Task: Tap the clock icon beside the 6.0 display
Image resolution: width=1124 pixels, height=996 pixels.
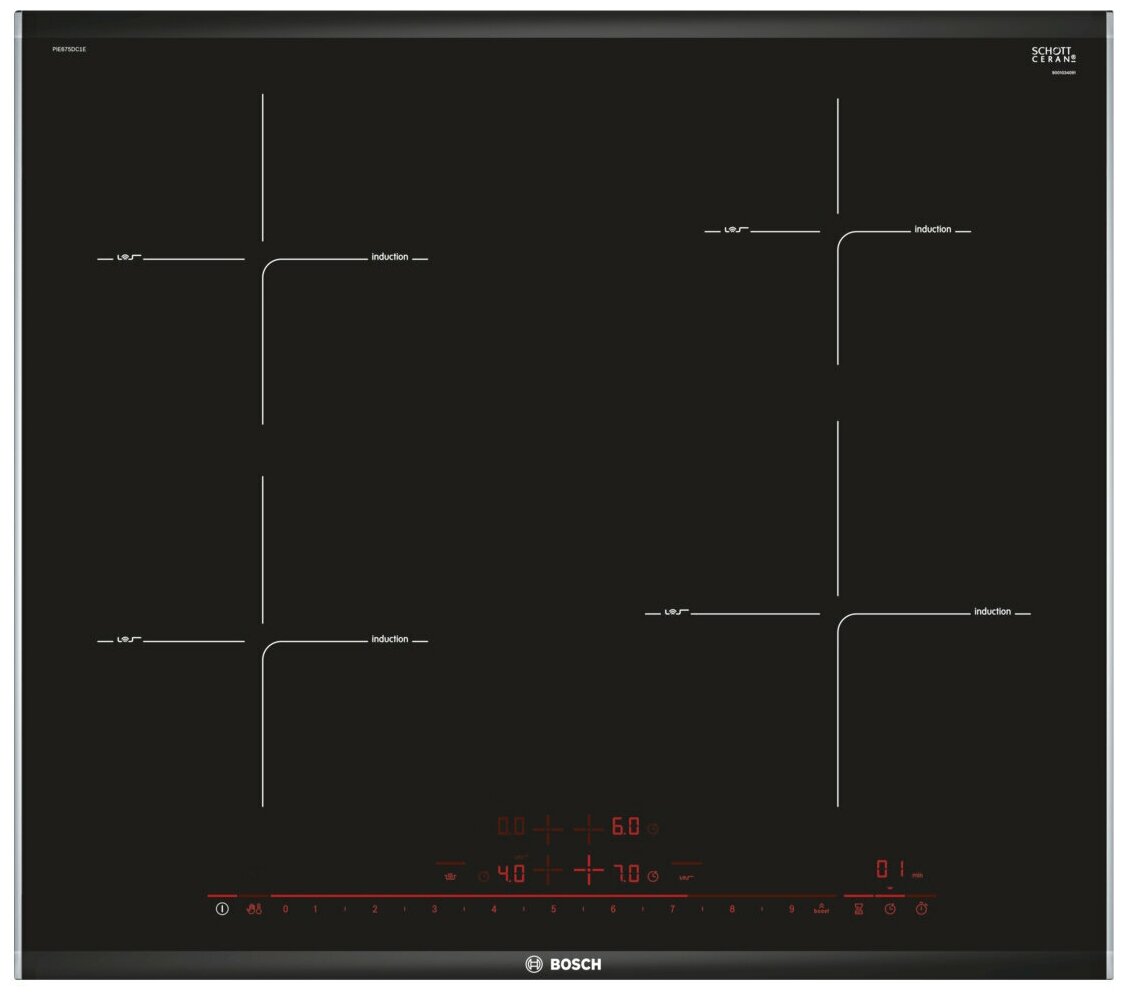Action: (653, 829)
